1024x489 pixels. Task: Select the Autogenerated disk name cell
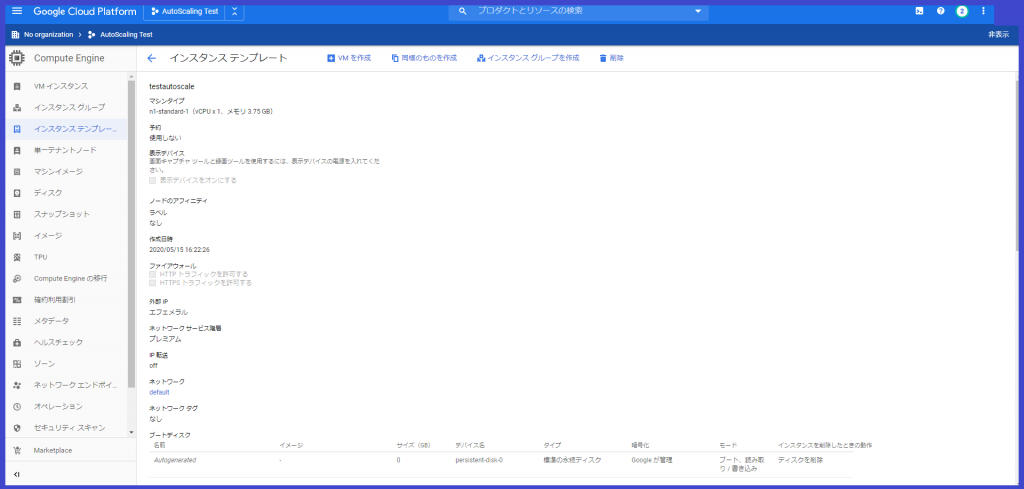pyautogui.click(x=174, y=460)
